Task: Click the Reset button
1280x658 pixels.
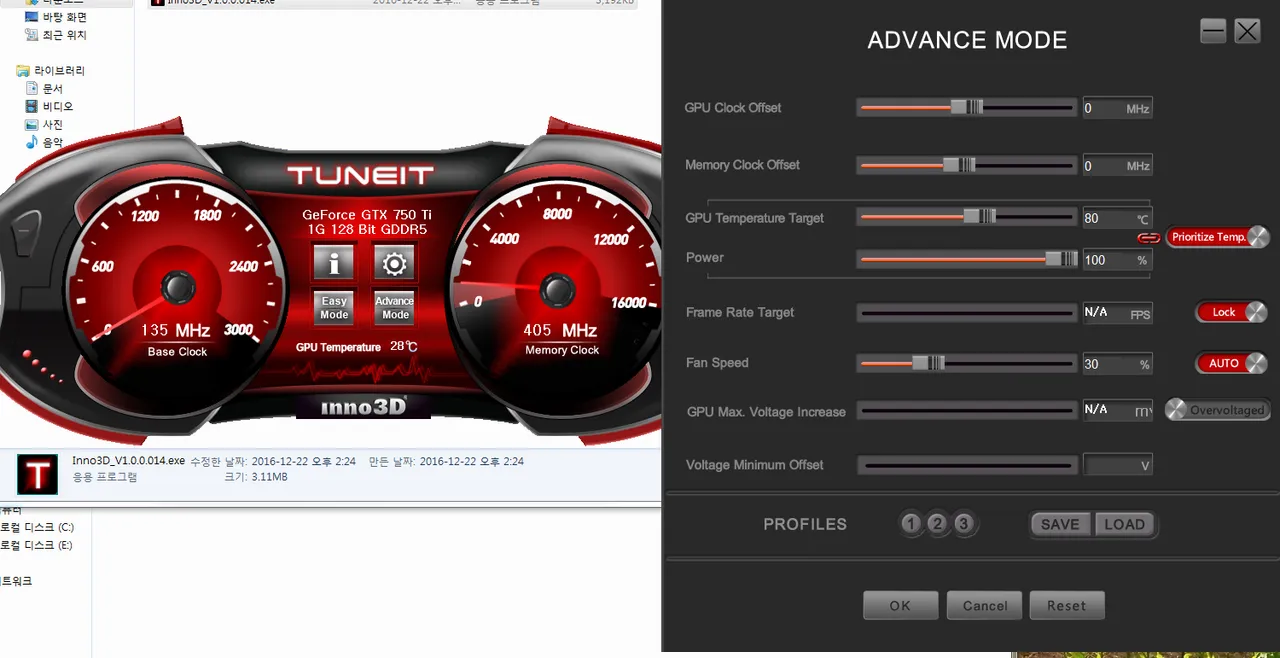Action: [1067, 605]
